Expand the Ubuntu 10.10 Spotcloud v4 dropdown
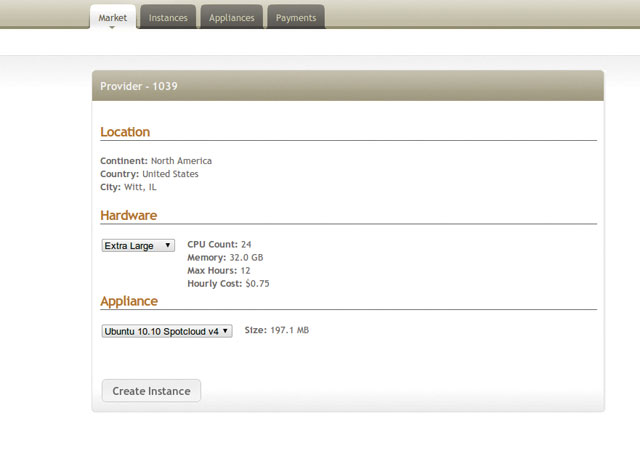640x453 pixels. pyautogui.click(x=166, y=331)
